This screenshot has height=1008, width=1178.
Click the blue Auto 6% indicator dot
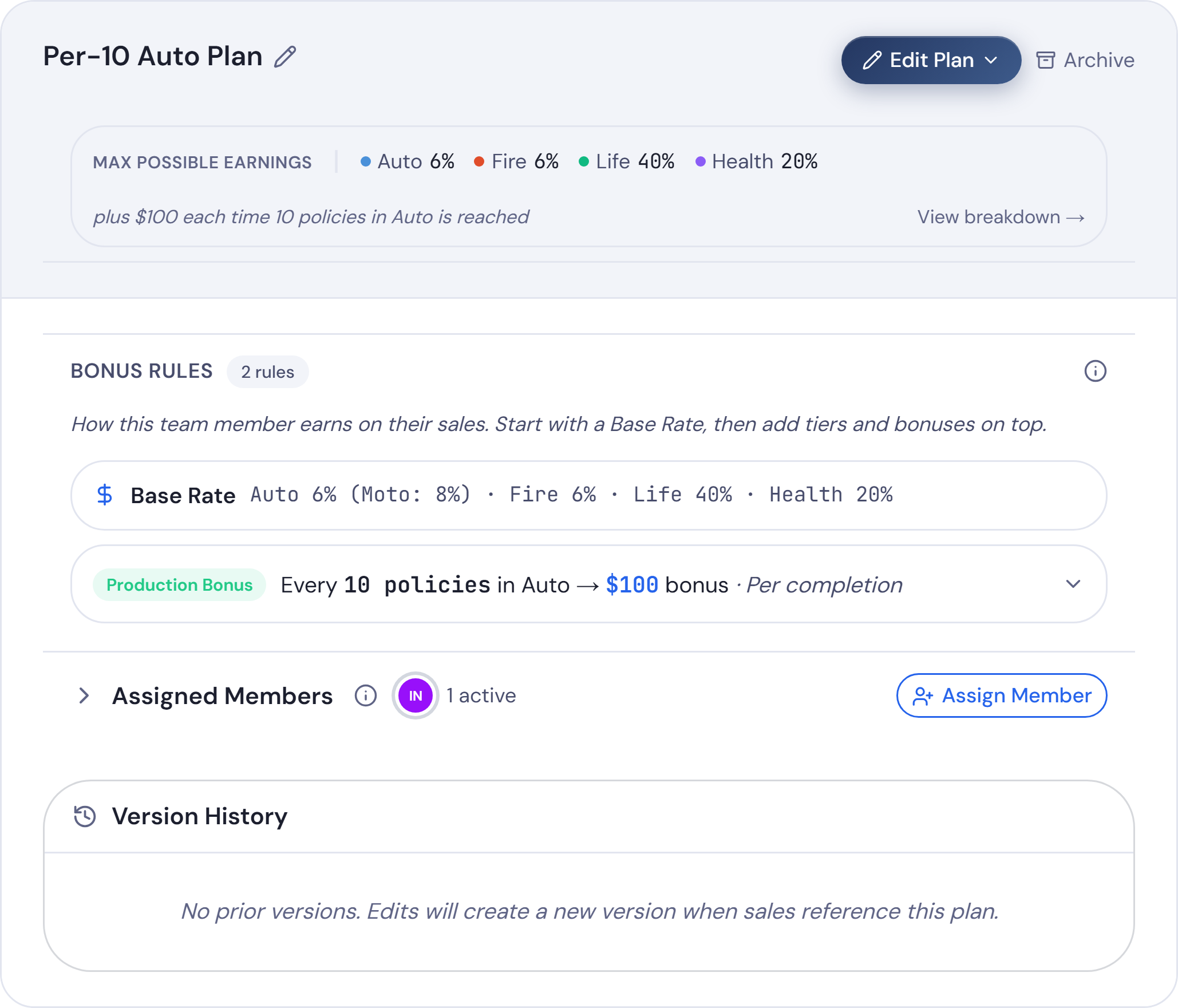(365, 162)
